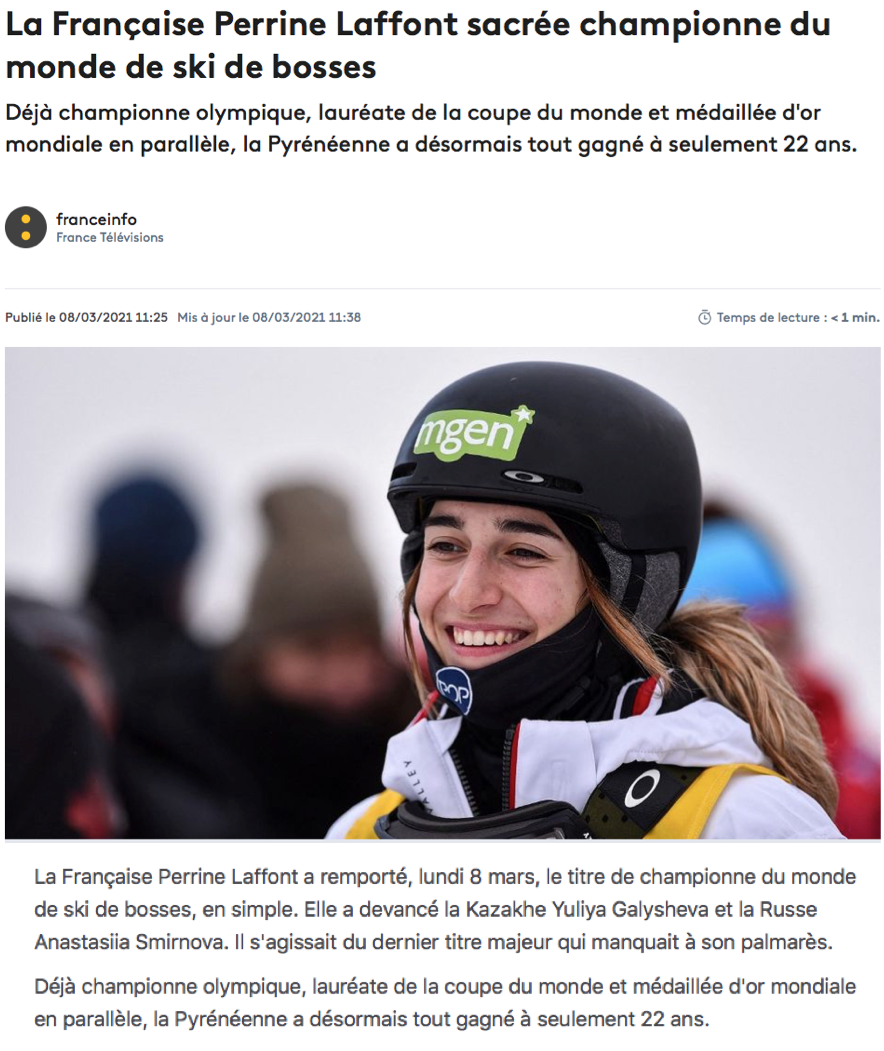
Task: Click the Publié le 08/03/2021 11:25 date
Action: point(86,318)
